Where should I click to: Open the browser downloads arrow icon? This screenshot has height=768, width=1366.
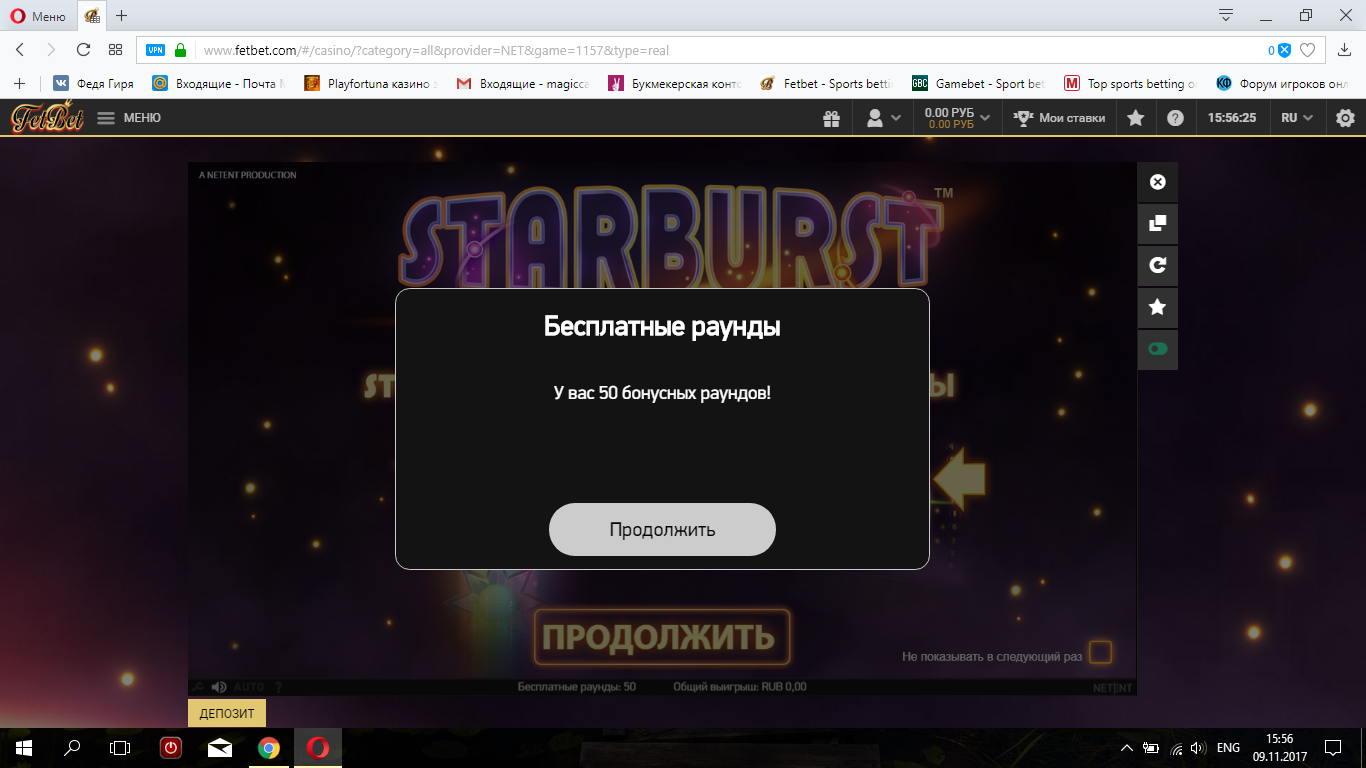pos(1344,50)
